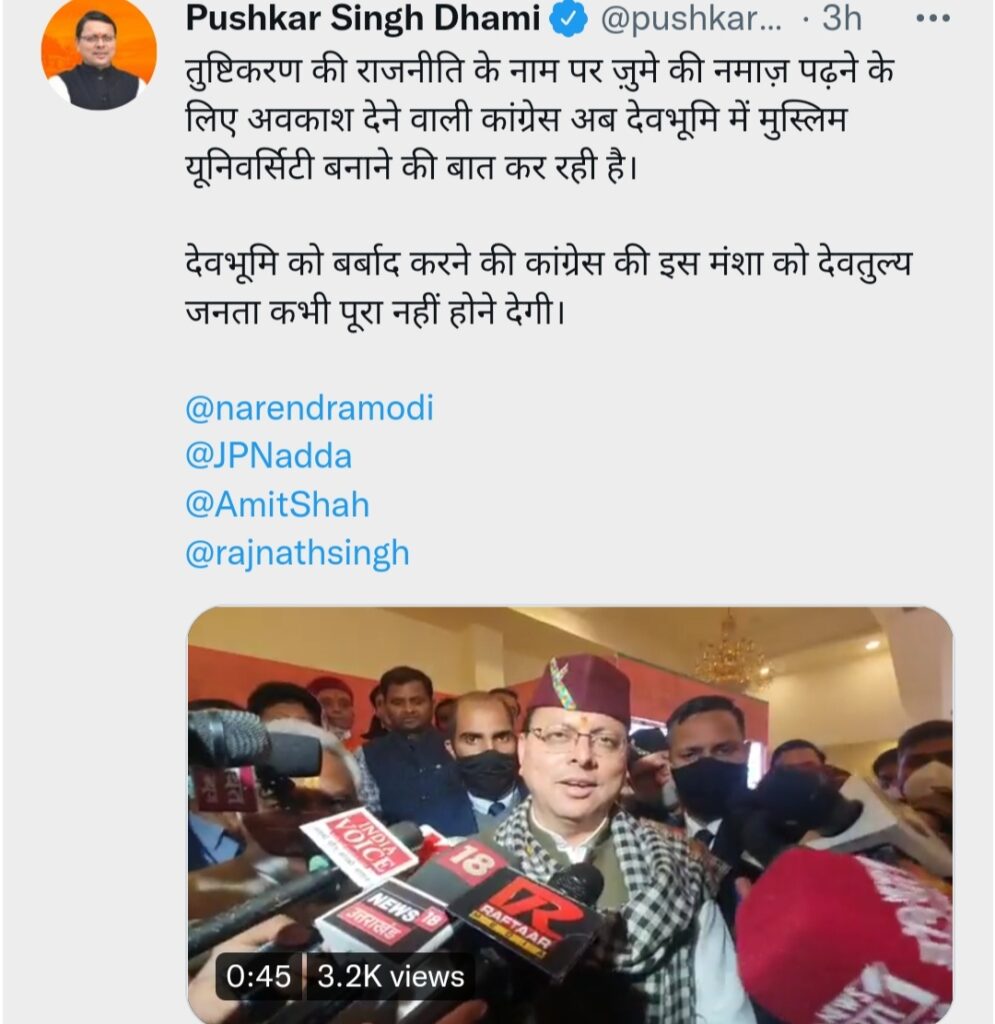Click the blue verified badge icon
The height and width of the screenshot is (1024, 995).
click(x=569, y=20)
